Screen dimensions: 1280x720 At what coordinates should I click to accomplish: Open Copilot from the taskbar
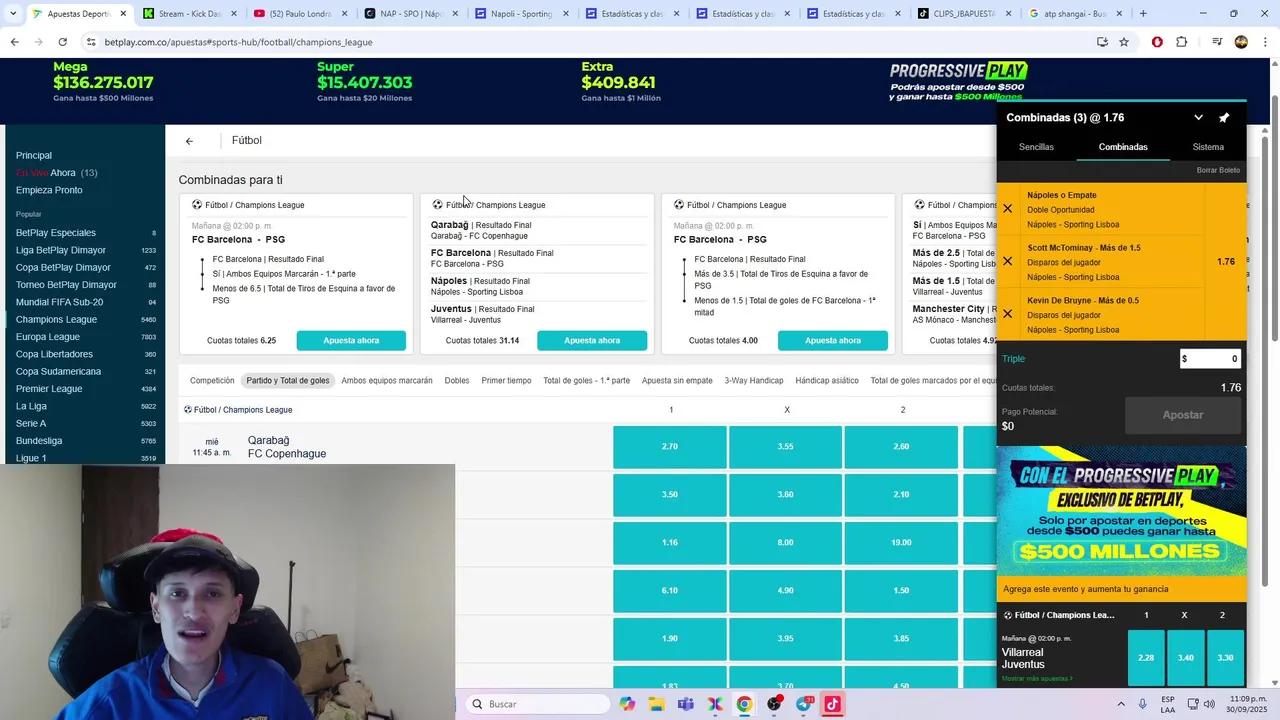pos(627,704)
